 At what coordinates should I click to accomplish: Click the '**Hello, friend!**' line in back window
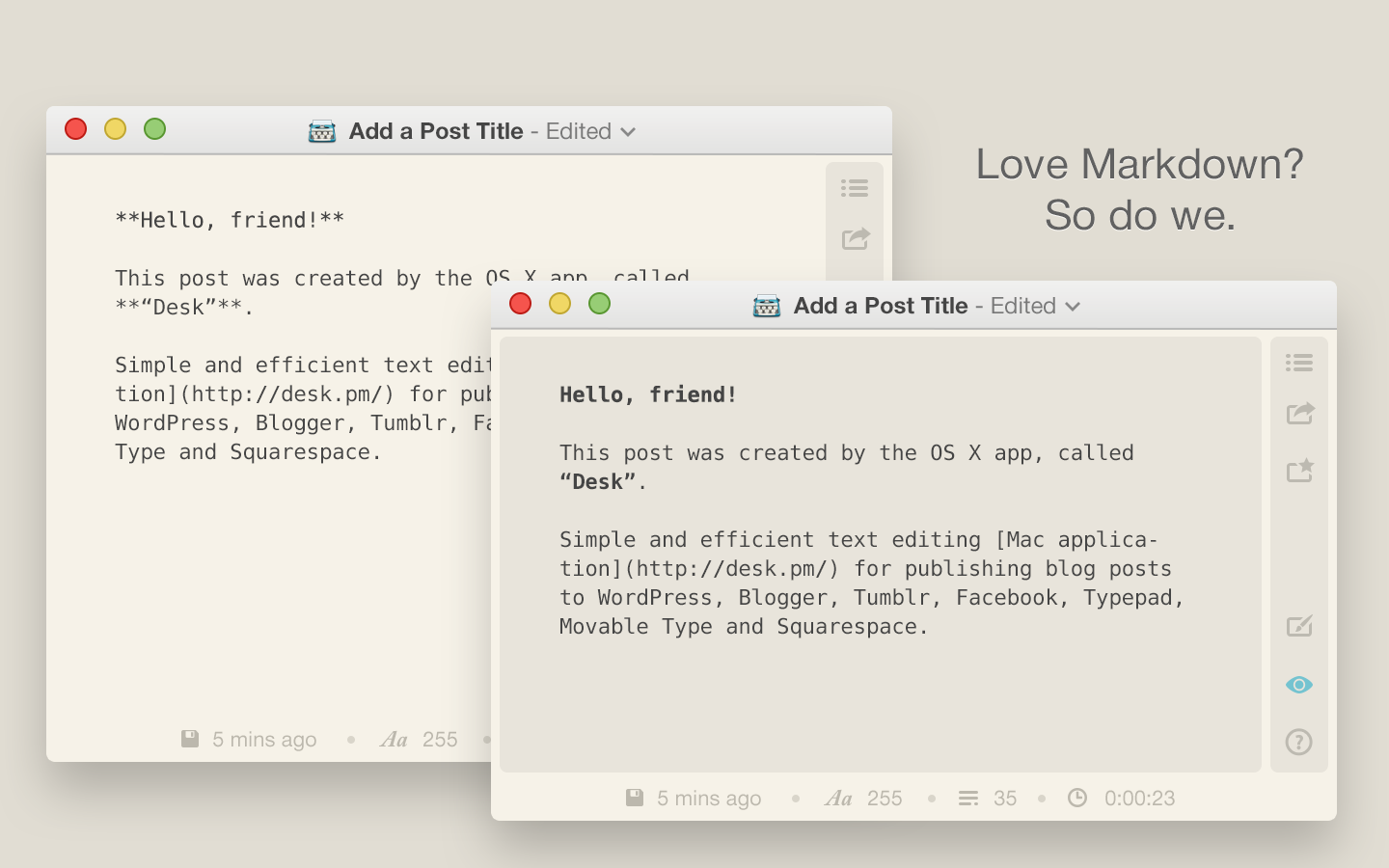pyautogui.click(x=230, y=220)
